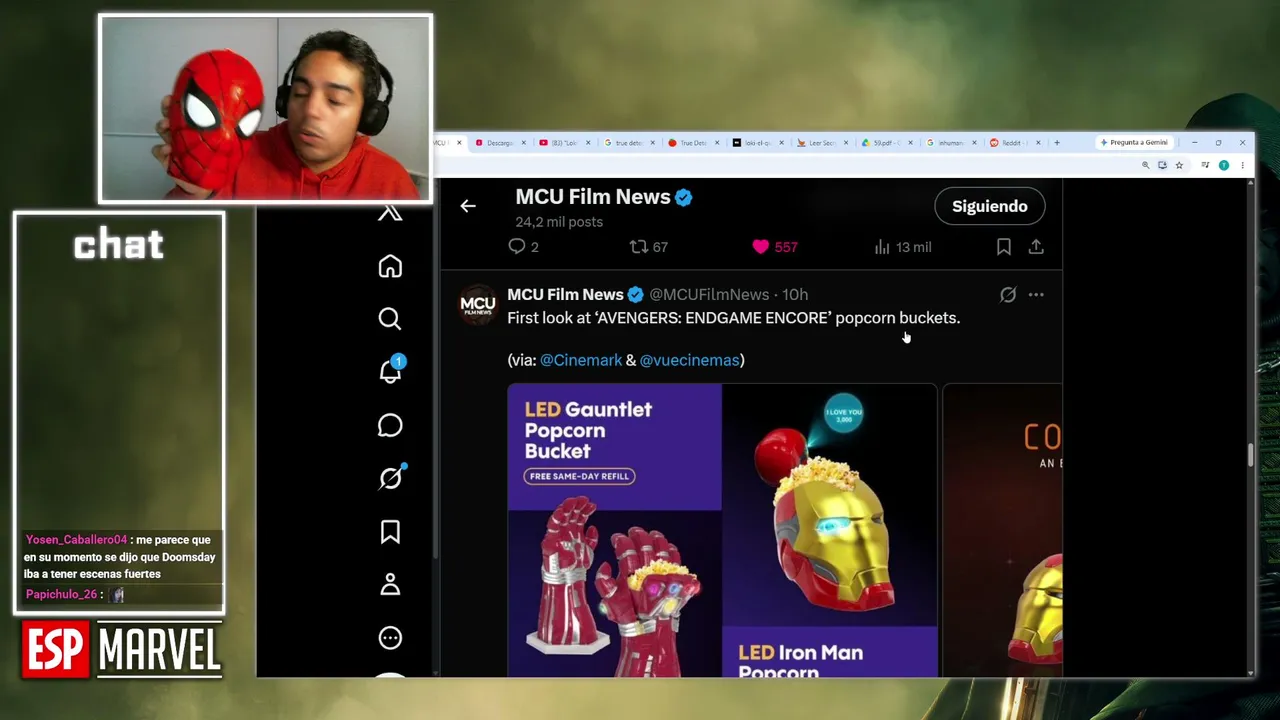Open the X home timeline icon

pos(390,266)
